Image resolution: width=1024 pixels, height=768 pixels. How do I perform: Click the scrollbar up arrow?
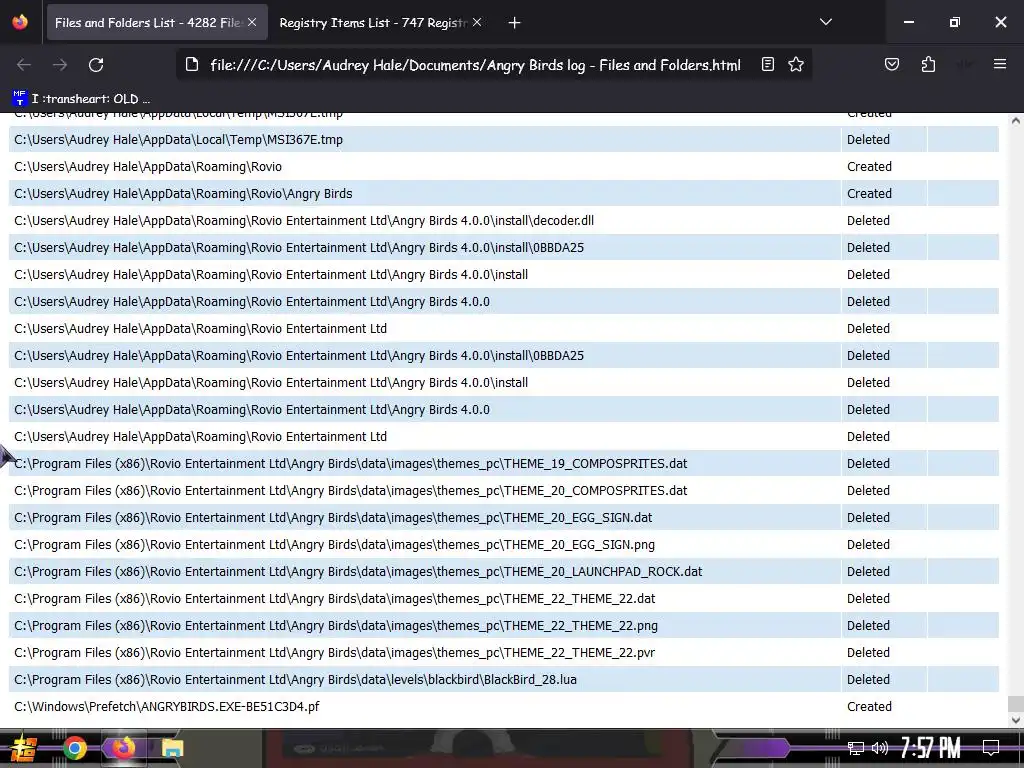tap(1016, 121)
